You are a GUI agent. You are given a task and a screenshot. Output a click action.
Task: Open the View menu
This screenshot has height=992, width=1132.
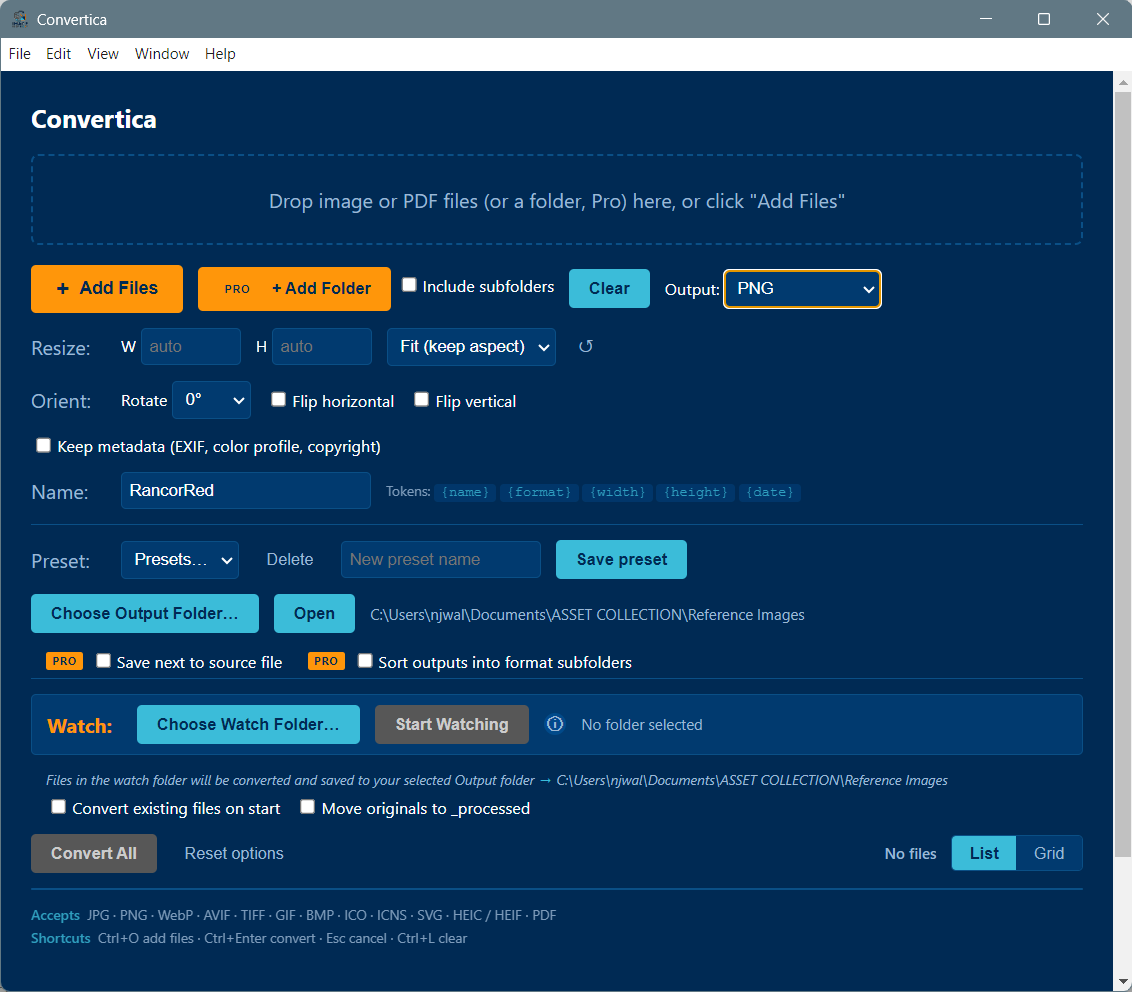pos(103,54)
